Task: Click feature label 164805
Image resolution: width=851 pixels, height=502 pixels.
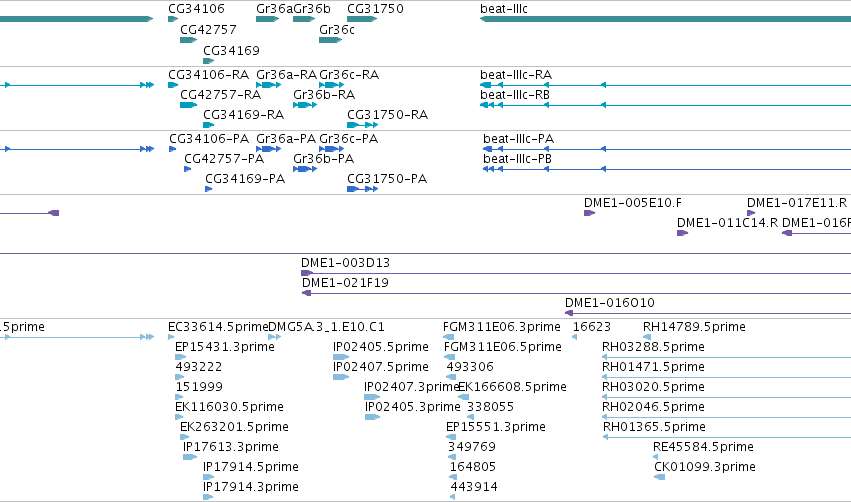Action: 473,467
